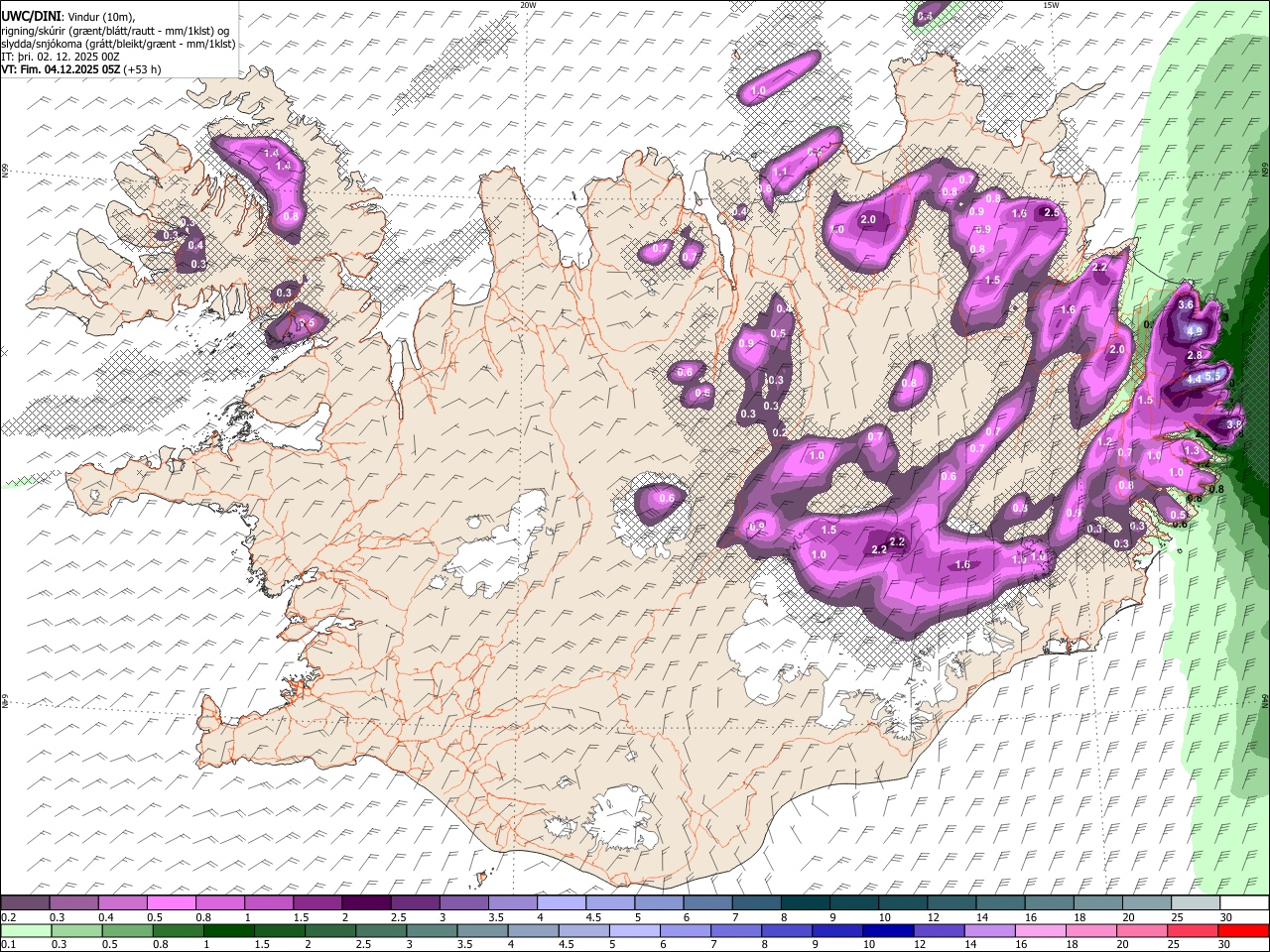This screenshot has height=952, width=1270.
Task: Click the 2.5 precipitation value on the map
Action: 1053,212
